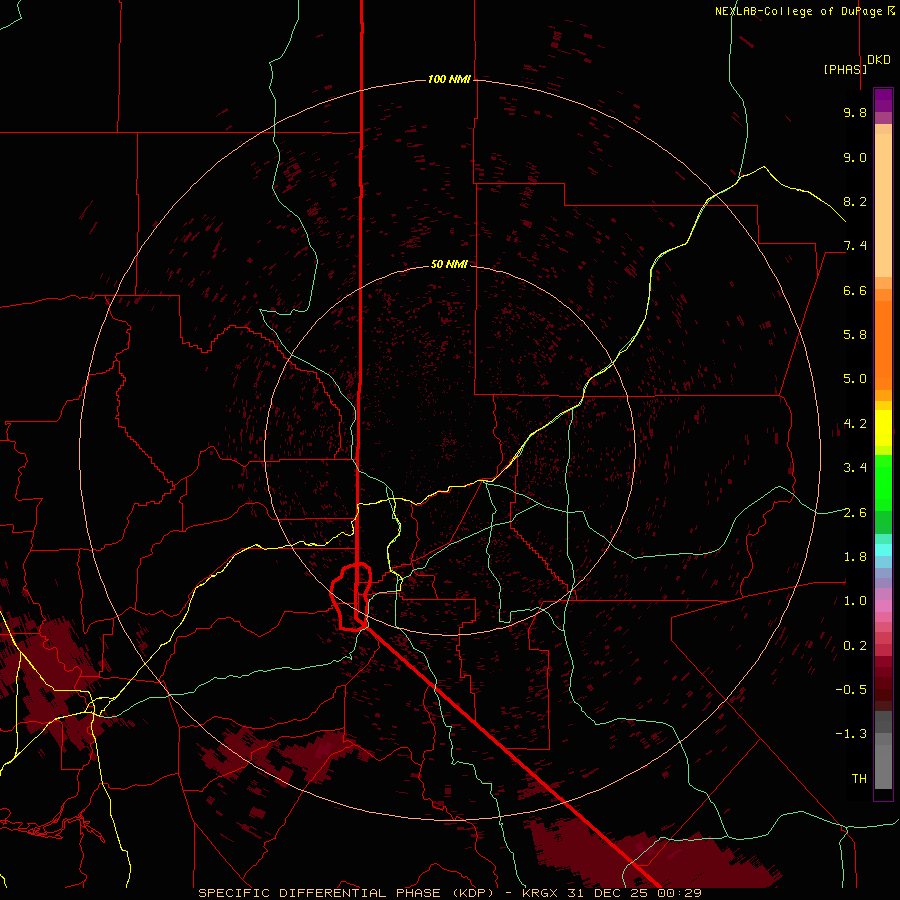Select the 6.6 legend value
The height and width of the screenshot is (900, 900).
point(855,290)
